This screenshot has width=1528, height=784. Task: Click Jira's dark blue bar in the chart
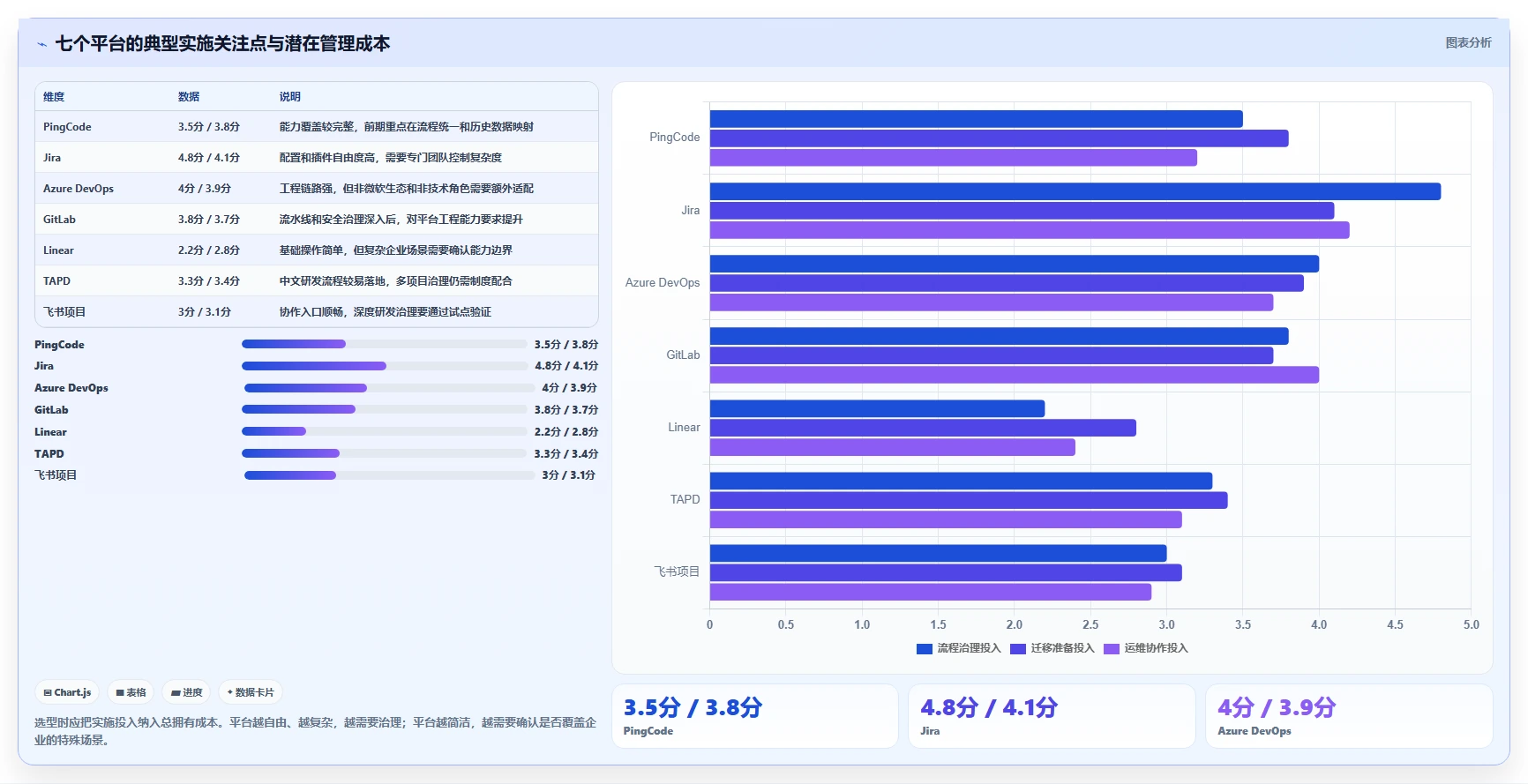pyautogui.click(x=1075, y=191)
